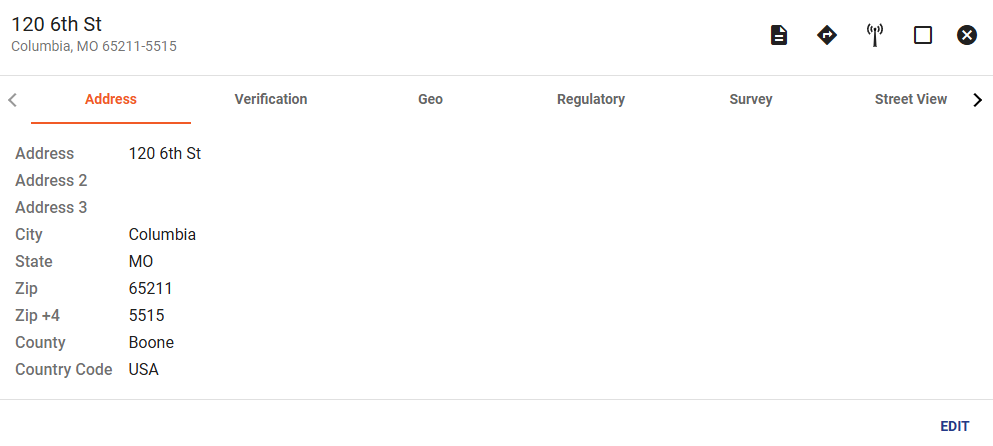Image resolution: width=993 pixels, height=446 pixels.
Task: Select the Address tab
Action: [x=111, y=99]
